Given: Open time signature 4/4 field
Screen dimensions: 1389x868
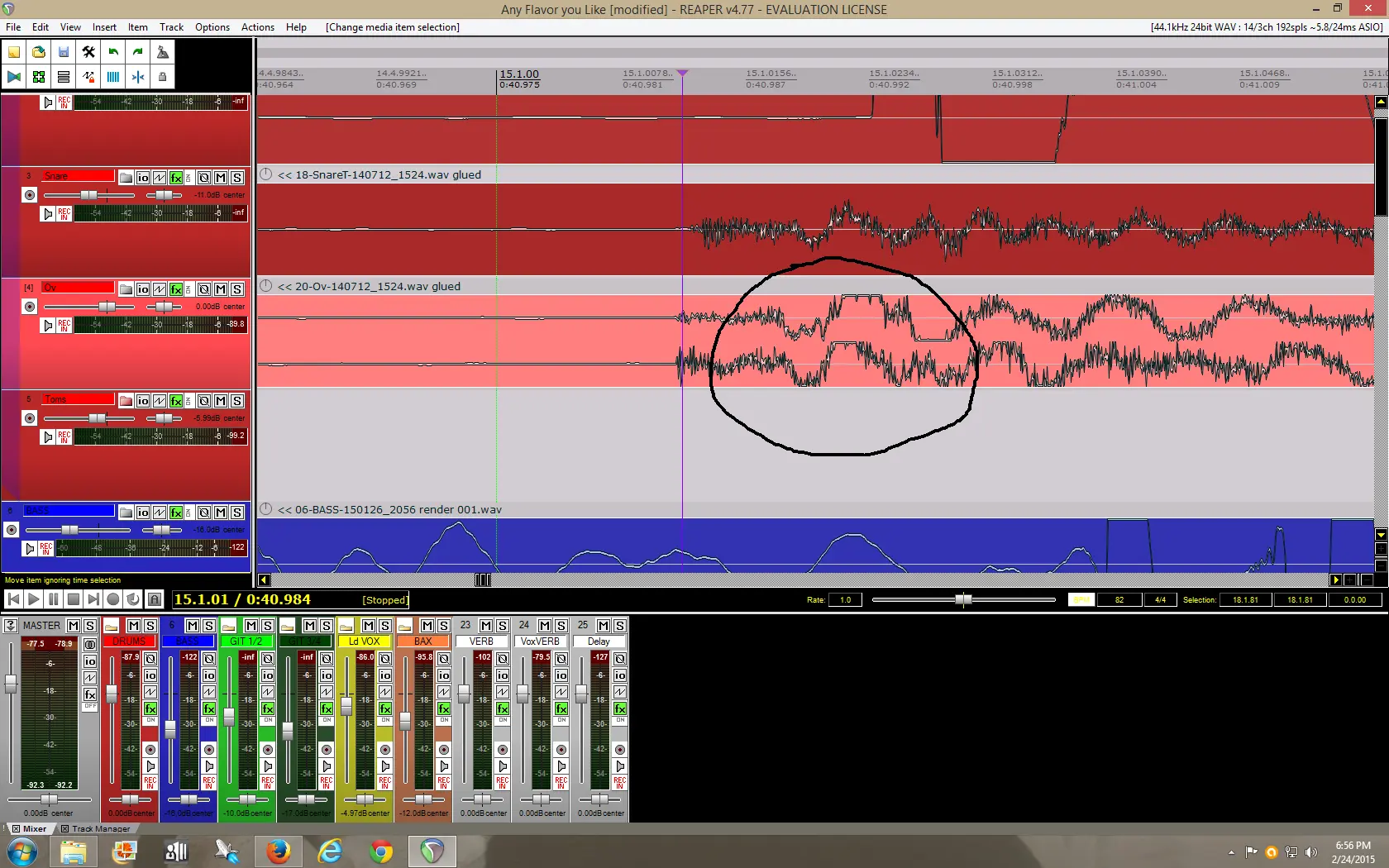Looking at the screenshot, I should [x=1161, y=600].
